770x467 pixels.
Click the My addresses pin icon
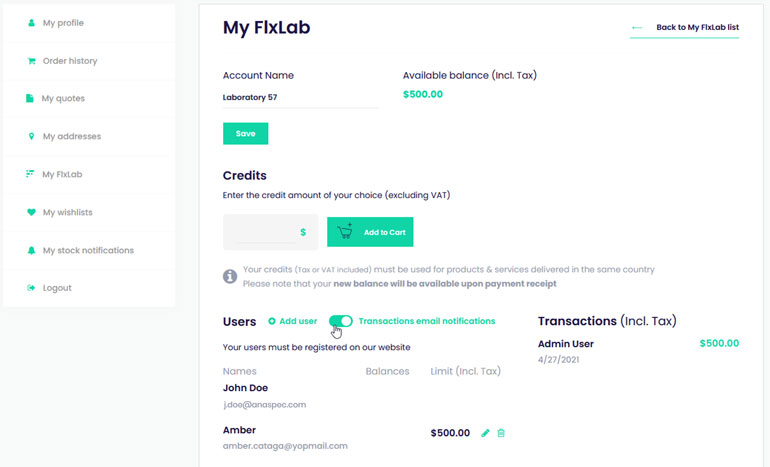point(31,136)
